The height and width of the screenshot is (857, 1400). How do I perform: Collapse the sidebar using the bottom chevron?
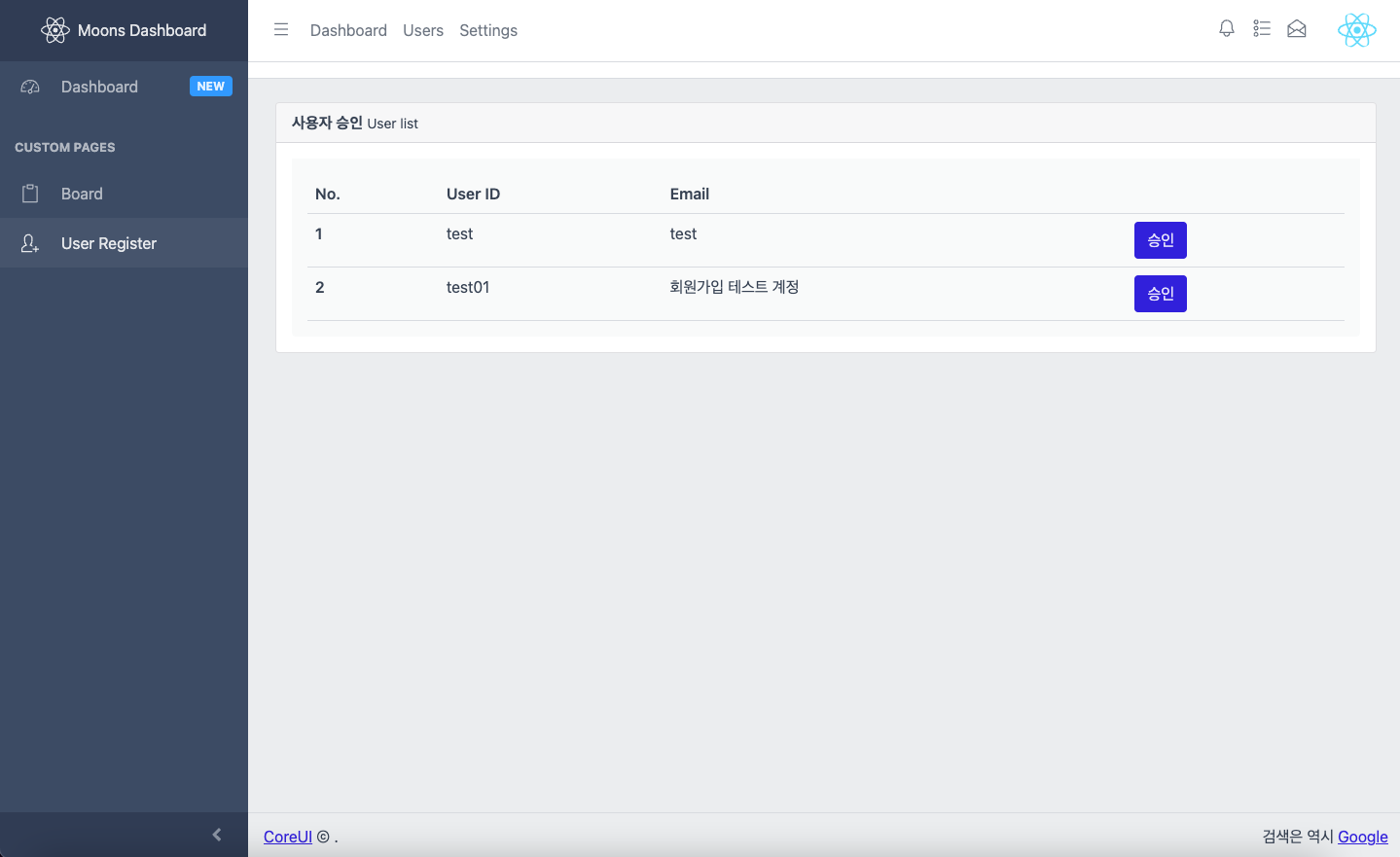(217, 834)
